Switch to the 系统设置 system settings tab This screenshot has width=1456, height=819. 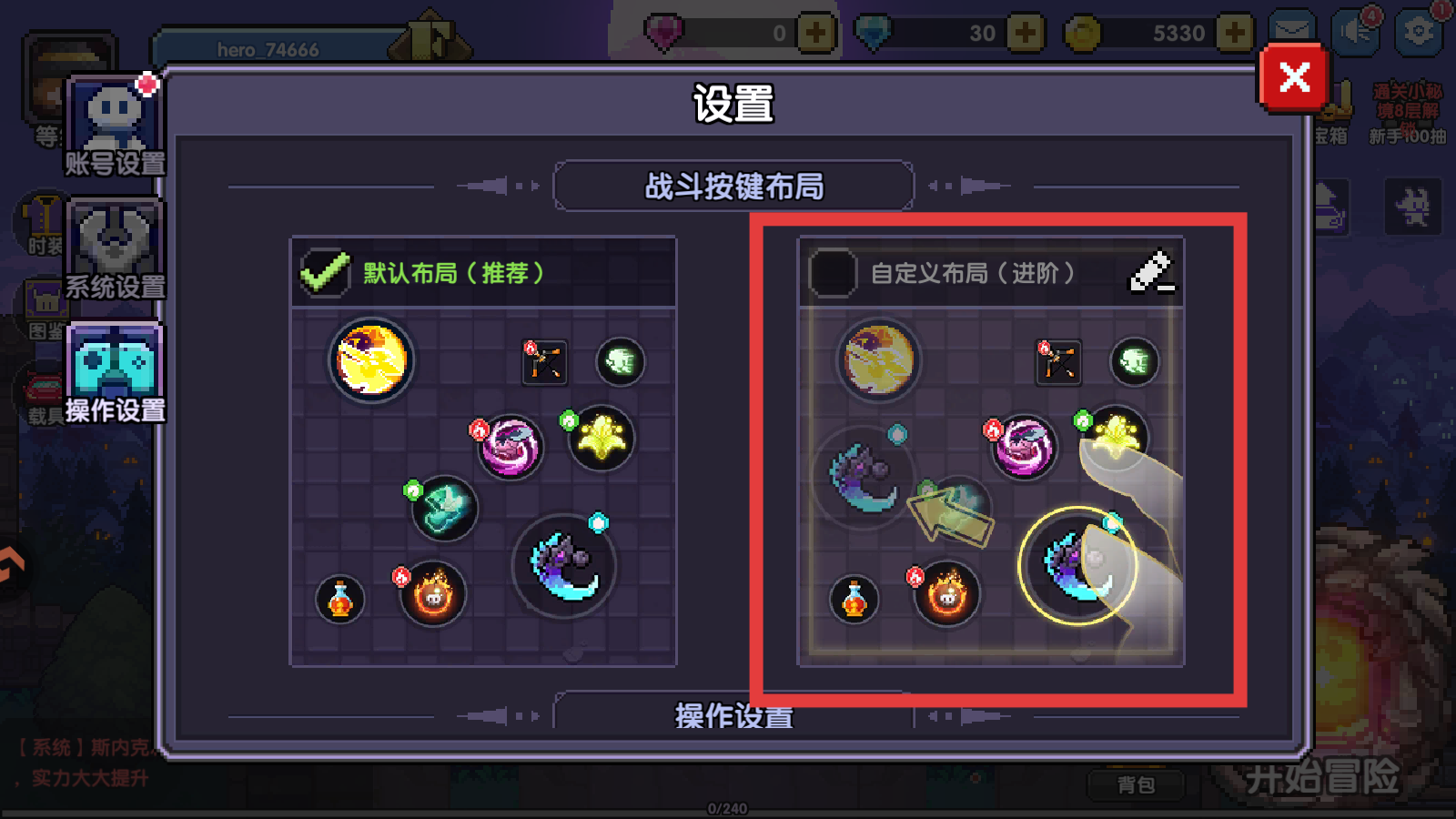pyautogui.click(x=115, y=250)
